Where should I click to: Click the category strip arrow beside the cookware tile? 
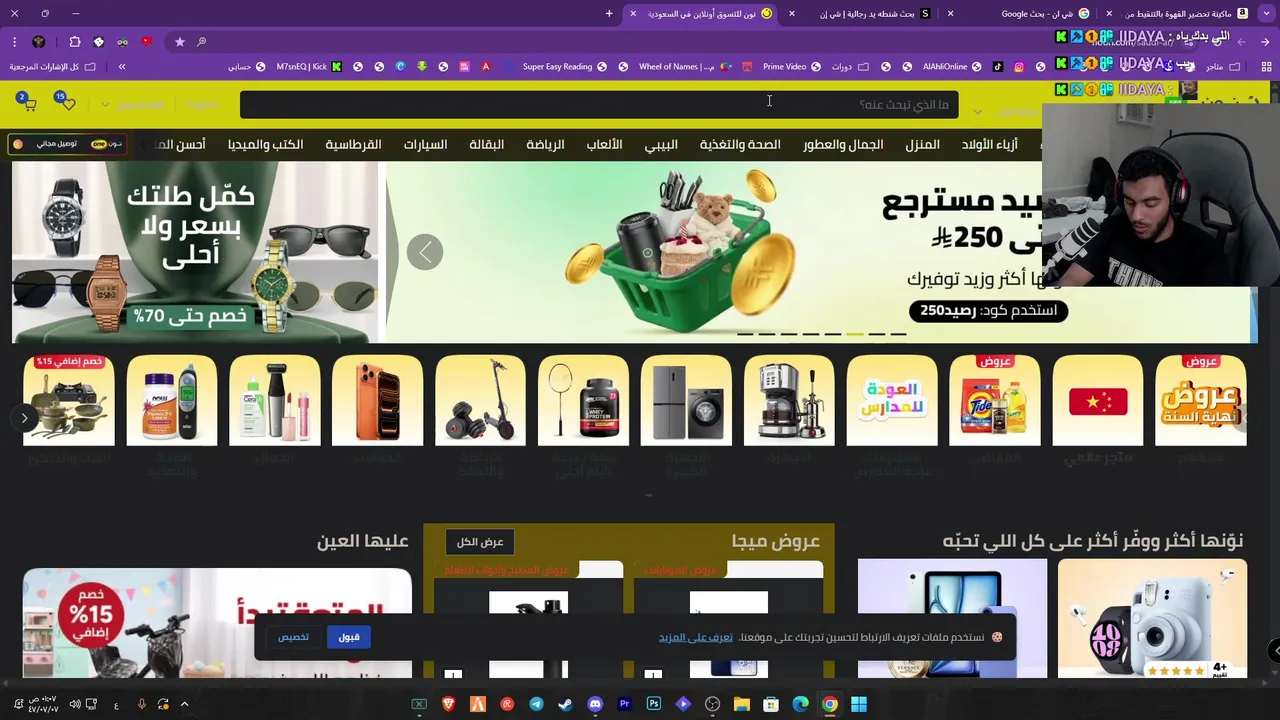24,418
